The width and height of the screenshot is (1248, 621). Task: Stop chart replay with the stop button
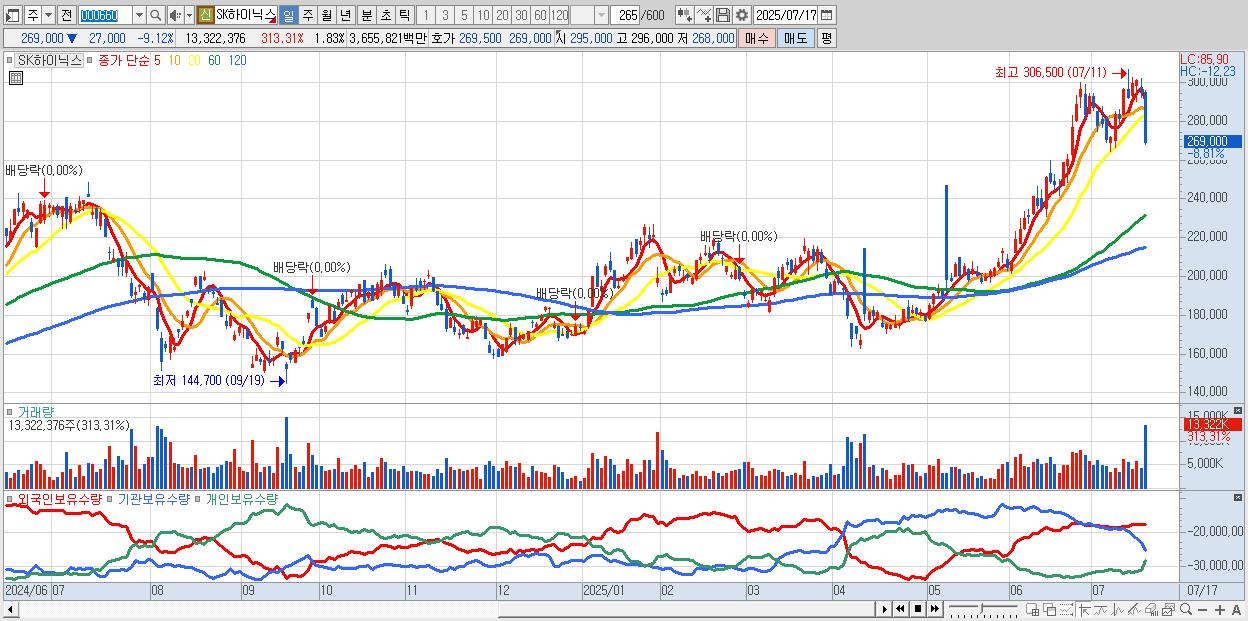(918, 609)
